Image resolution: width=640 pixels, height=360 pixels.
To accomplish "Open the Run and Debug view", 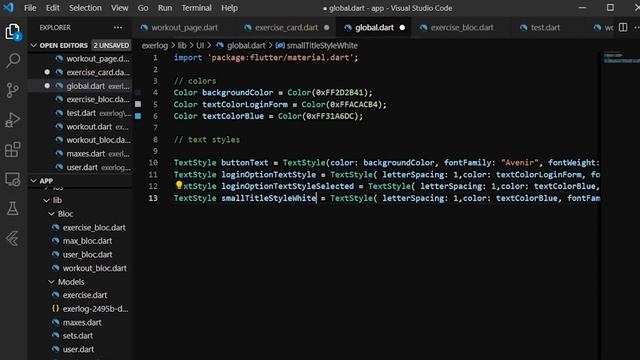I will (x=13, y=120).
